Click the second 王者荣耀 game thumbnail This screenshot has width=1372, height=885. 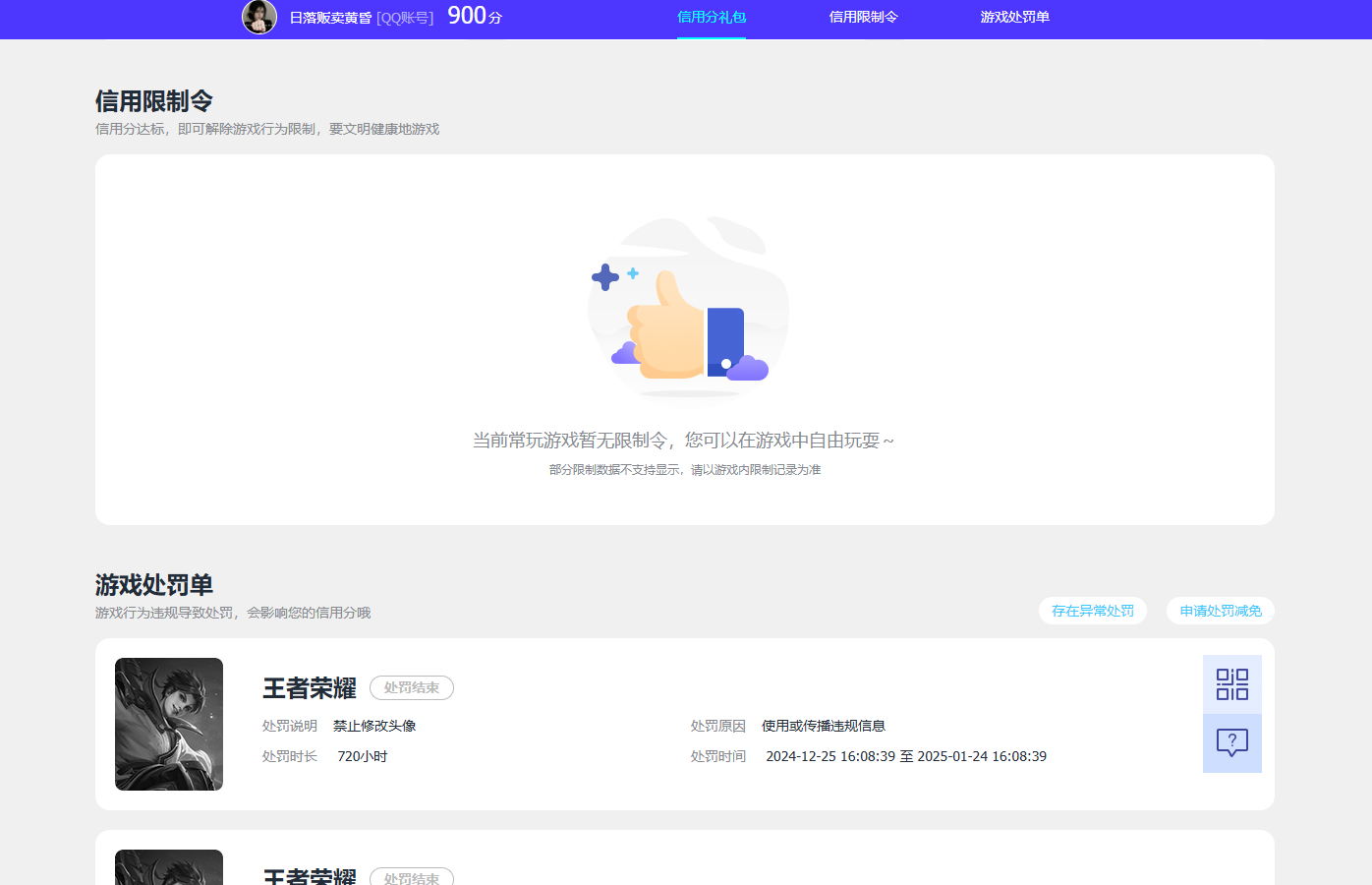pyautogui.click(x=168, y=867)
